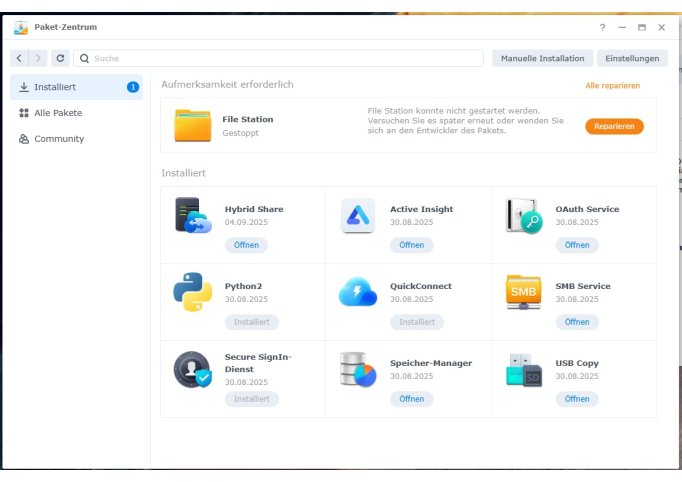Click the USB Copy icon
Screen dimensions: 682x482
coord(523,369)
